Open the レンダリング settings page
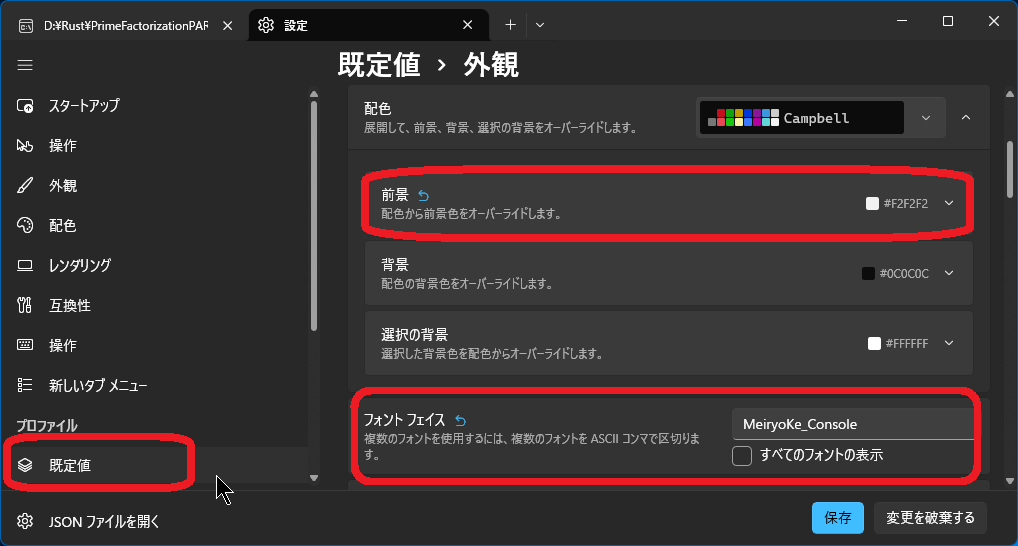Viewport: 1018px width, 546px height. pos(79,266)
